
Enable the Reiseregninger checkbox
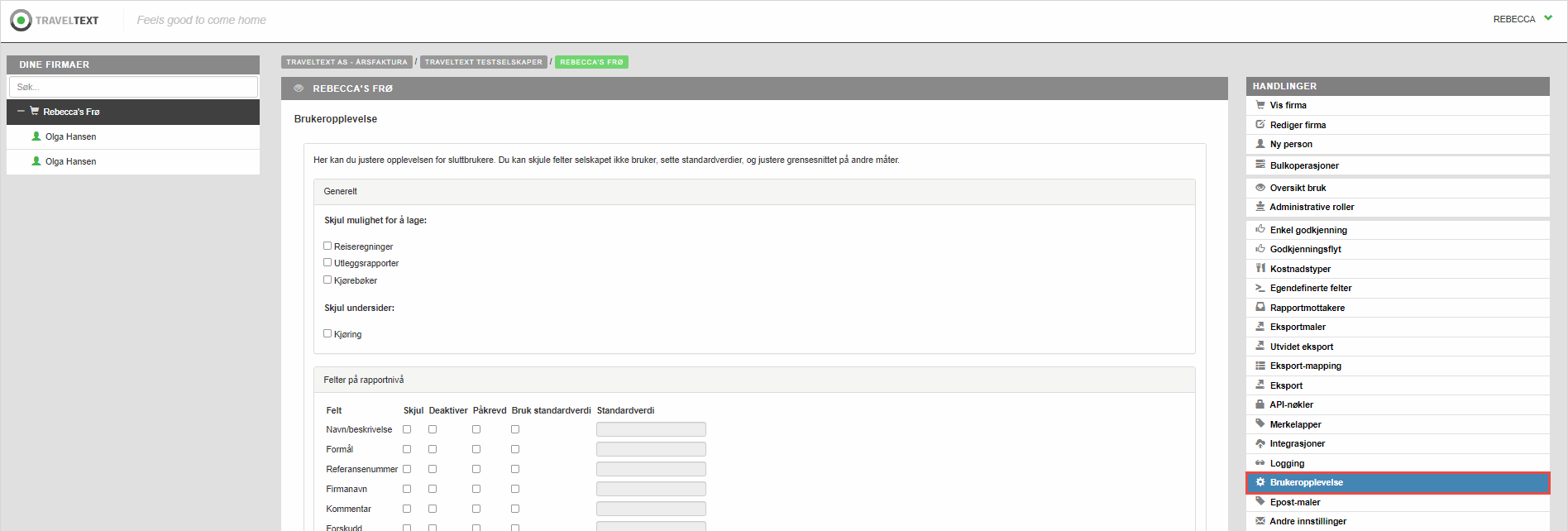coord(327,246)
